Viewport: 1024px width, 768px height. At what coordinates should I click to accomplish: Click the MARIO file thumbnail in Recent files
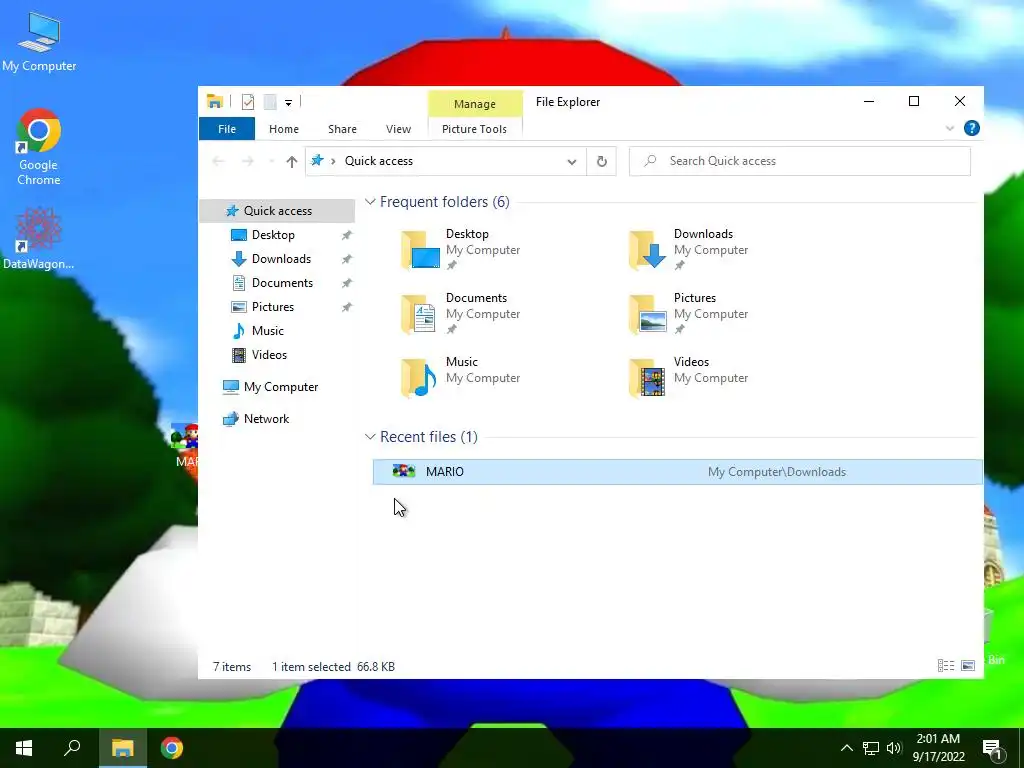click(404, 471)
